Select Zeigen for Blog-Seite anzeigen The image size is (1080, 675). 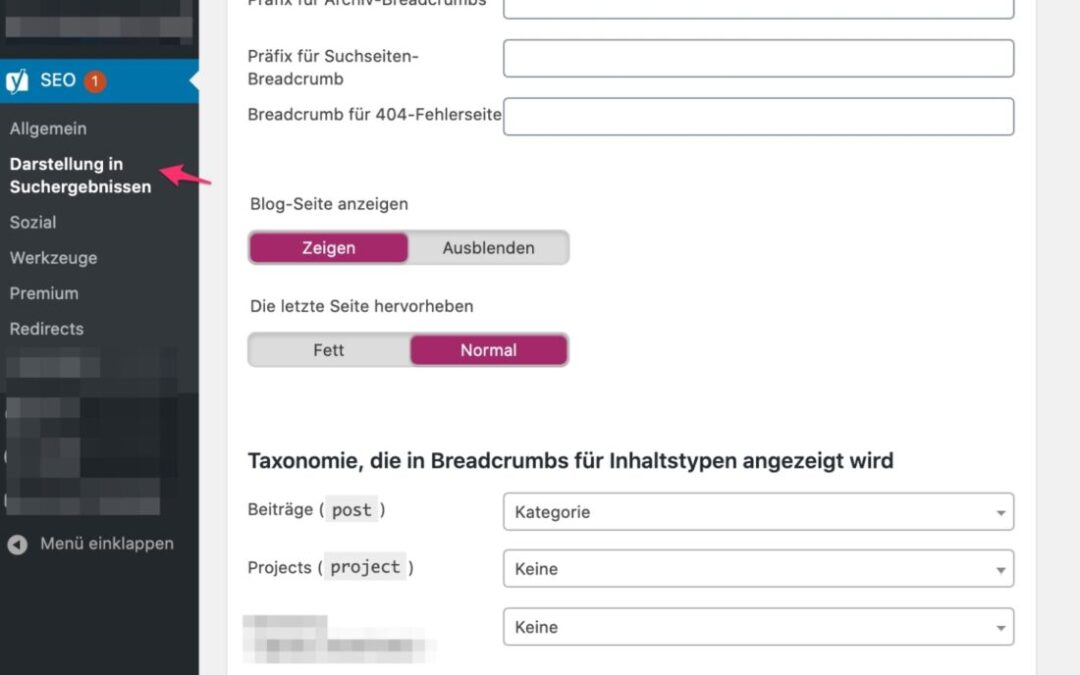[x=329, y=248]
